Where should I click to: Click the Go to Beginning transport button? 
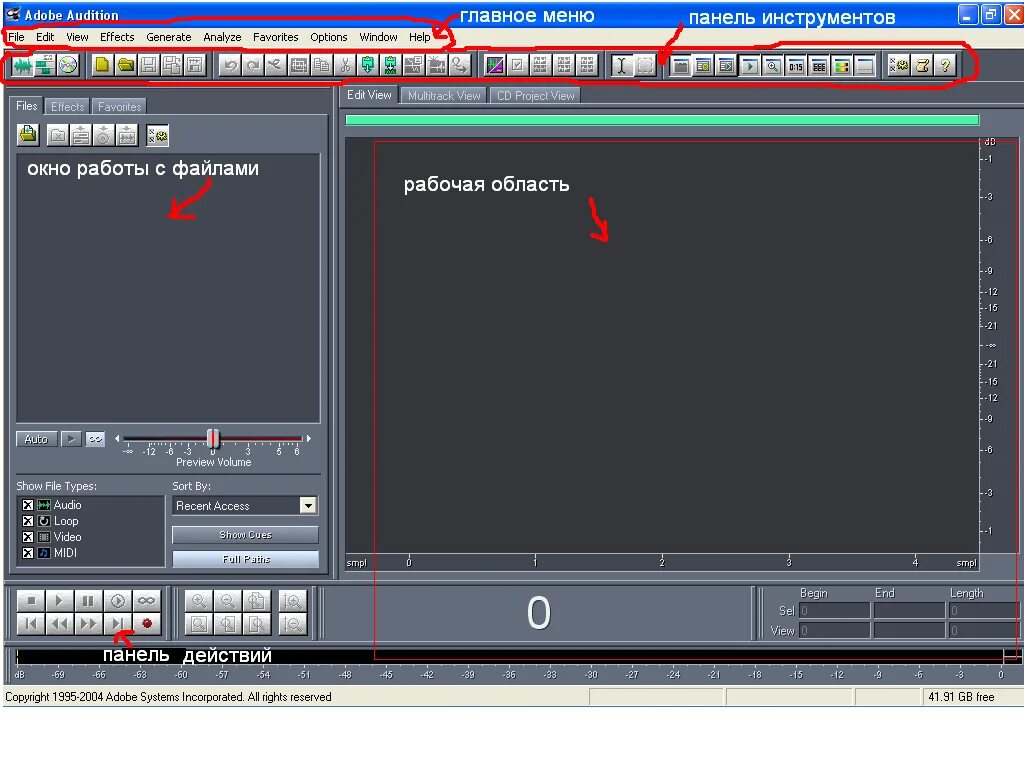[x=31, y=624]
